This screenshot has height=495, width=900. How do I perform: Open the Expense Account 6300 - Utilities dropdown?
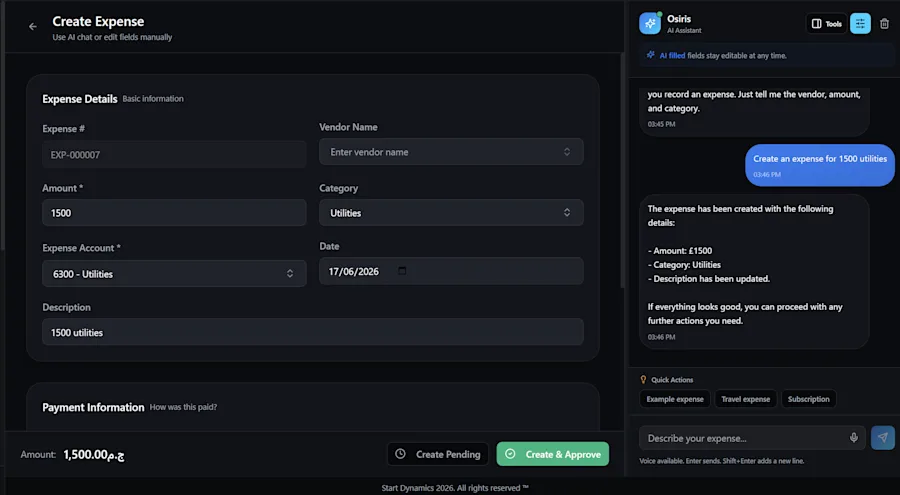point(174,274)
